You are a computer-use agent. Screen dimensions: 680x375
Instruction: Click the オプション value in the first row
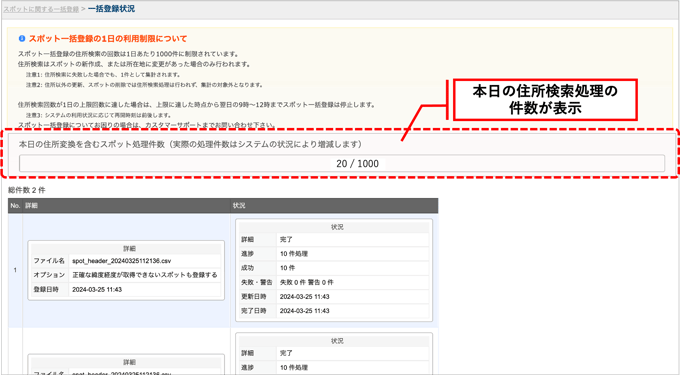click(144, 275)
